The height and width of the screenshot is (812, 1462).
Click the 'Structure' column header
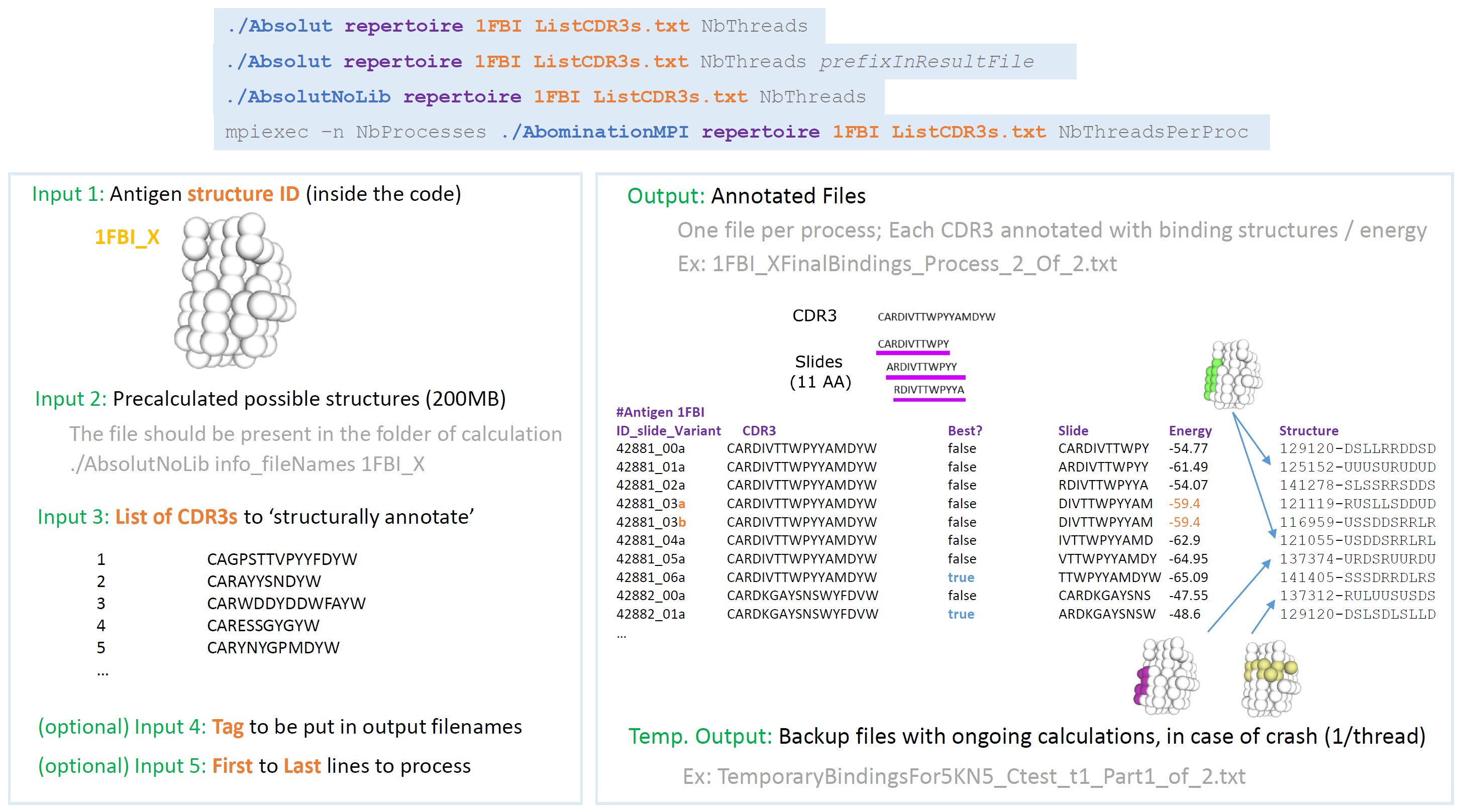coord(1308,431)
